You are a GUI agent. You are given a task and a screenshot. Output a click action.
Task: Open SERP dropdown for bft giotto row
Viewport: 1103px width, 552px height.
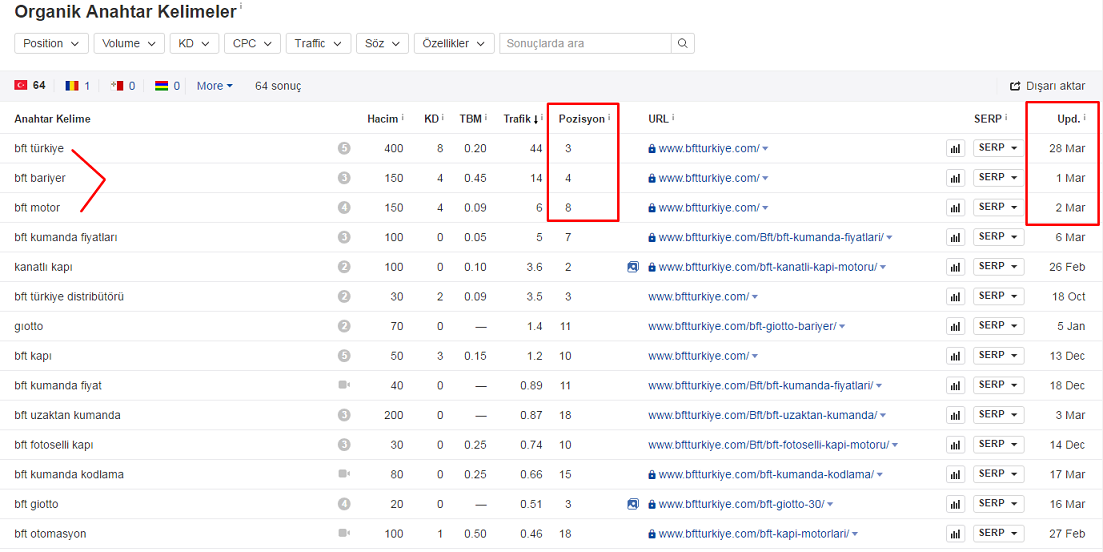coord(998,503)
